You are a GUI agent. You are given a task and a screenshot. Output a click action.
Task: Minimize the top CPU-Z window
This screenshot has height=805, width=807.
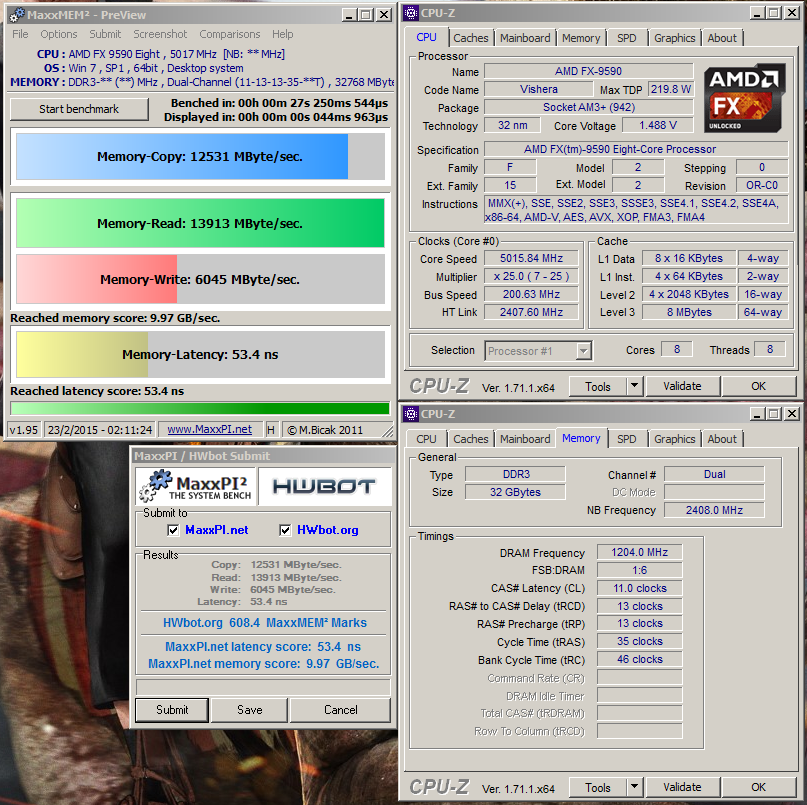[x=757, y=13]
